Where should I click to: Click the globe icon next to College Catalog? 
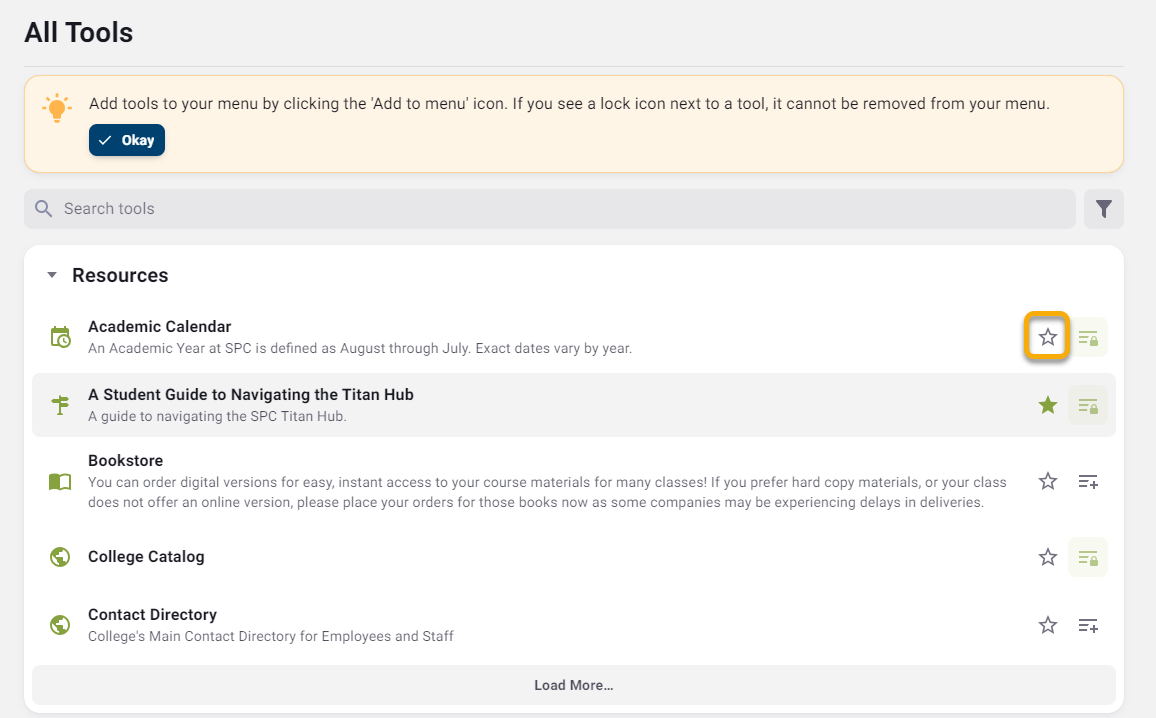coord(60,556)
